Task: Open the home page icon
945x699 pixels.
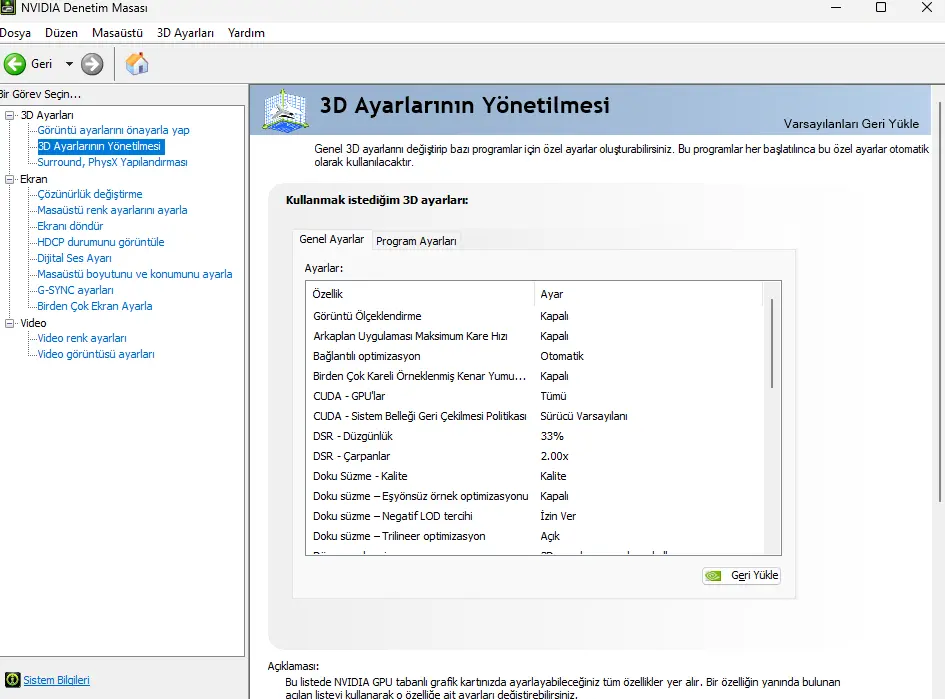Action: [x=137, y=63]
